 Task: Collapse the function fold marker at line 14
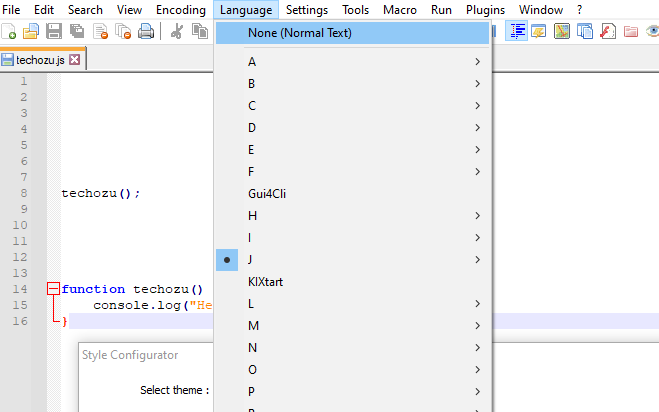tap(53, 288)
